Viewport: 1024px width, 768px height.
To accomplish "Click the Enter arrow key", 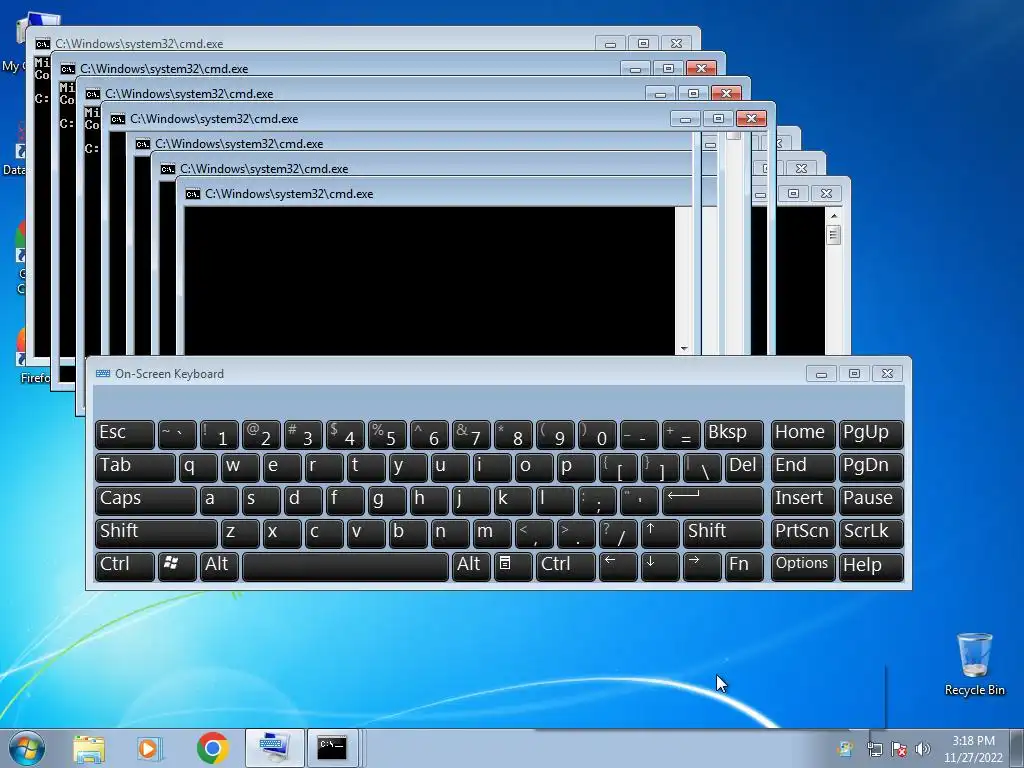I will coord(712,500).
